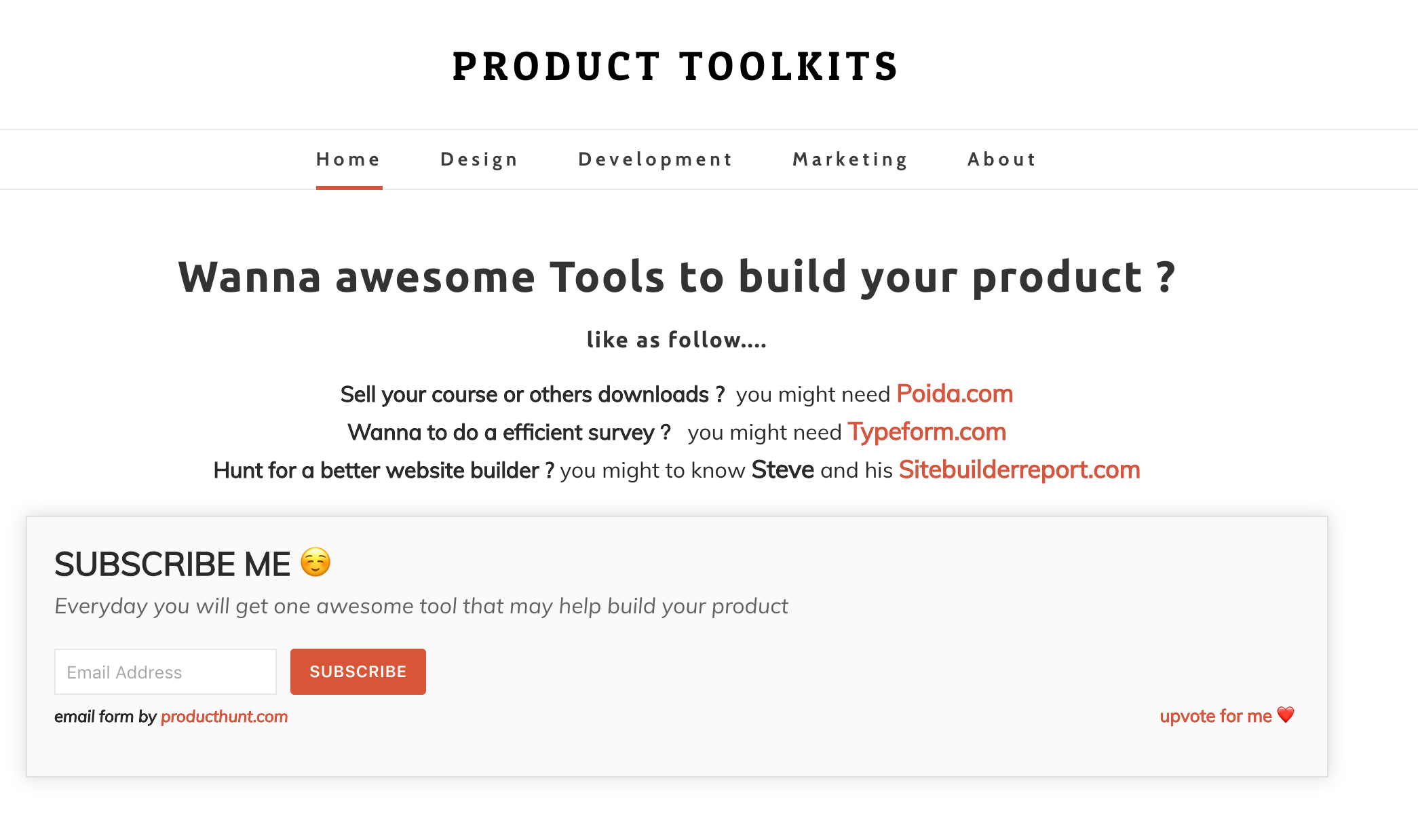1418x840 pixels.
Task: Open the About page
Action: point(1001,159)
